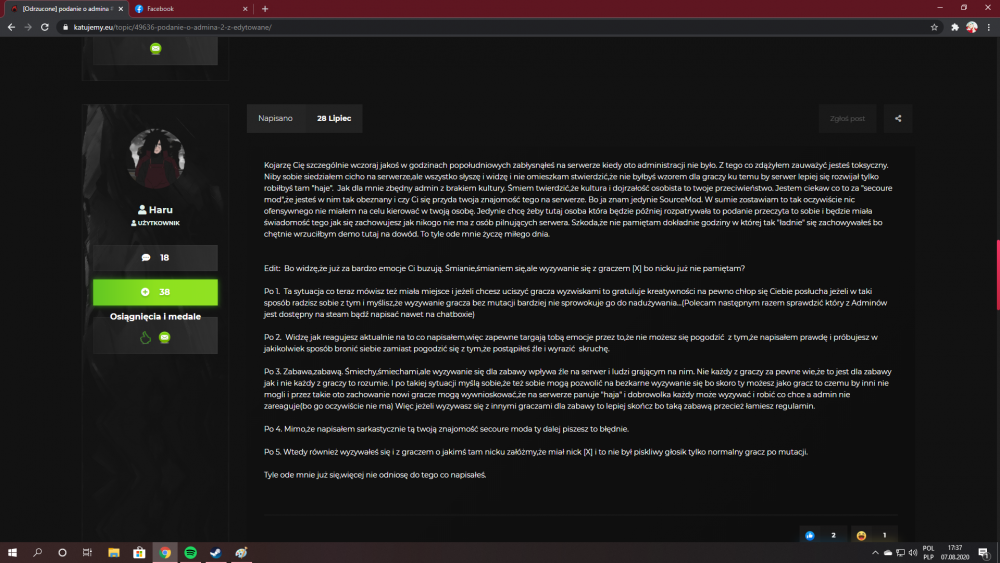Screen dimensions: 1000x563
Task: Reload the page
Action: click(x=45, y=27)
